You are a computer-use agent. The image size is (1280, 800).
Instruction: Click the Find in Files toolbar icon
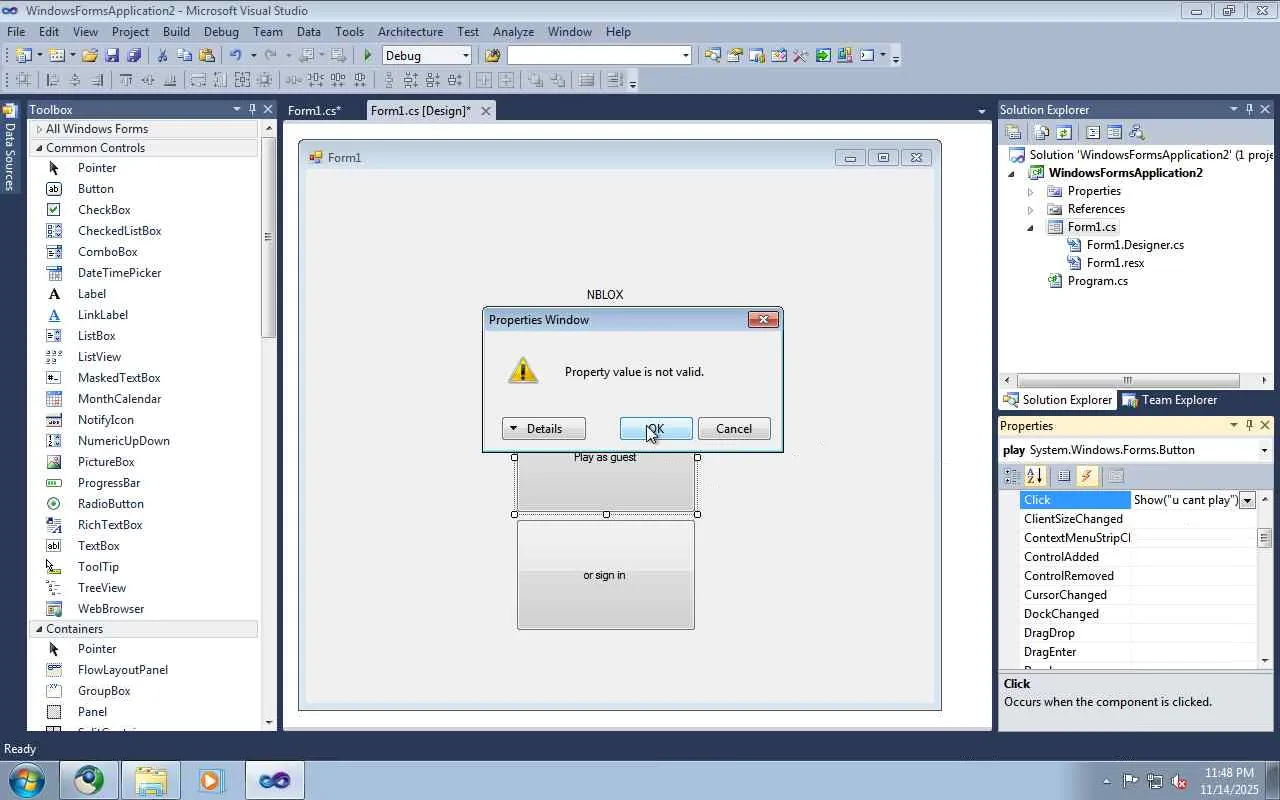(x=492, y=56)
